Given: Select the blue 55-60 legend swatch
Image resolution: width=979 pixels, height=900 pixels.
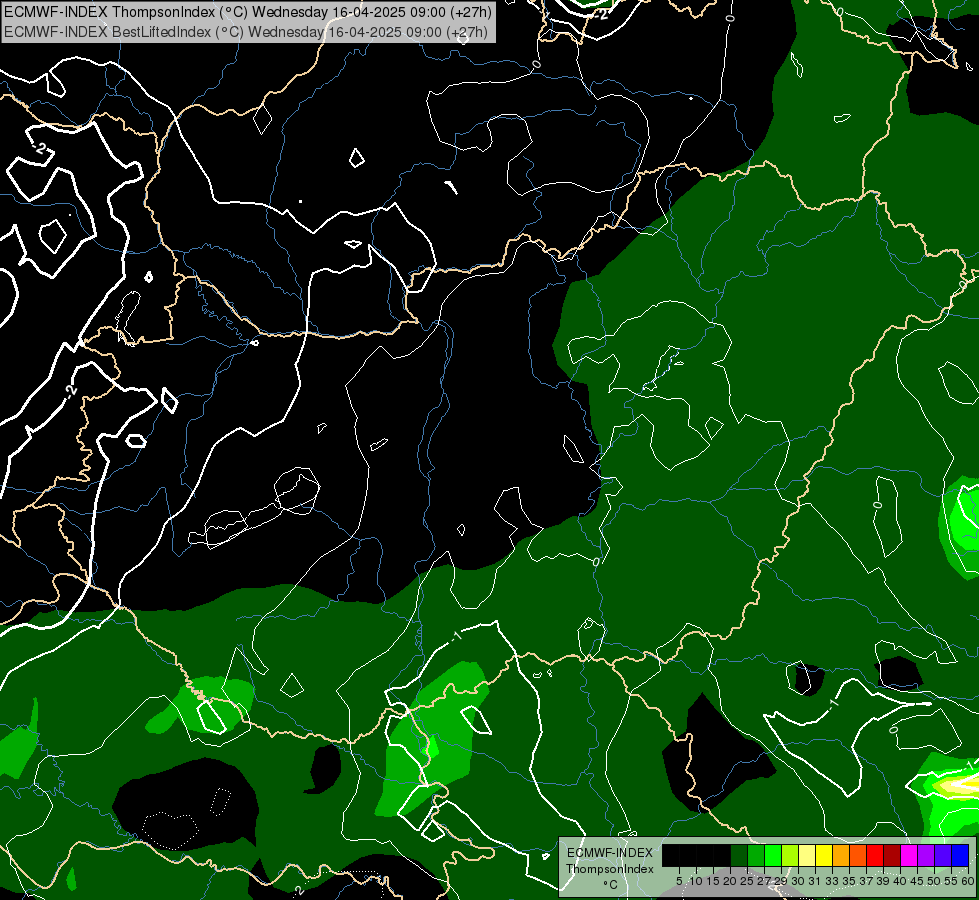Looking at the screenshot, I should click(x=960, y=856).
